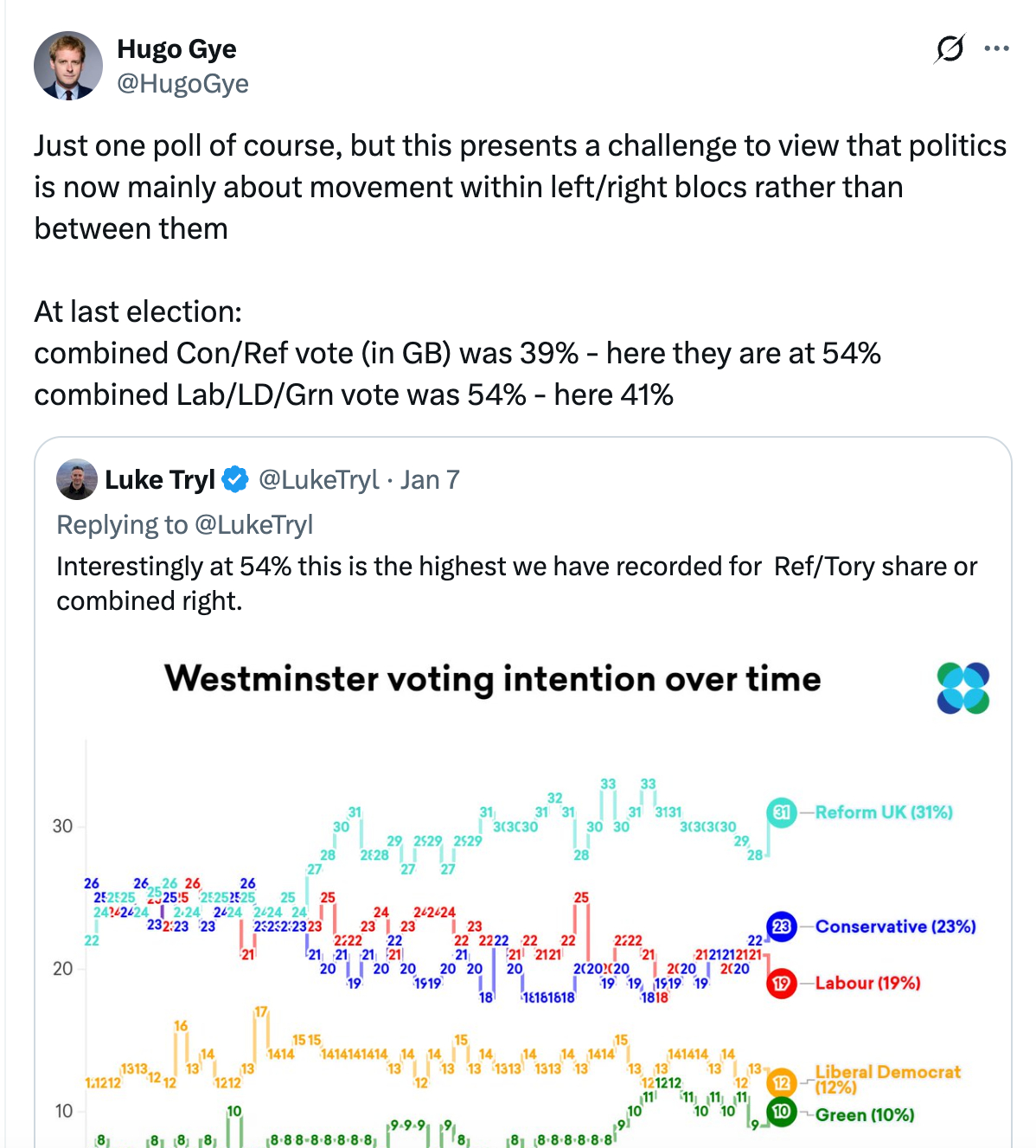This screenshot has height=1148, width=1036.
Task: Click the Grok slash-circle icon
Action: (949, 48)
